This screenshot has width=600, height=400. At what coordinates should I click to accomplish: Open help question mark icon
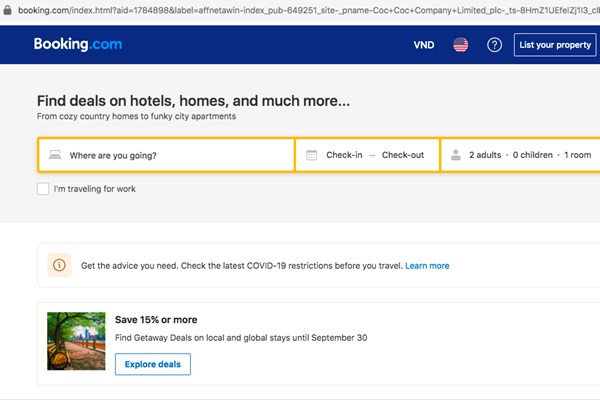(x=494, y=45)
